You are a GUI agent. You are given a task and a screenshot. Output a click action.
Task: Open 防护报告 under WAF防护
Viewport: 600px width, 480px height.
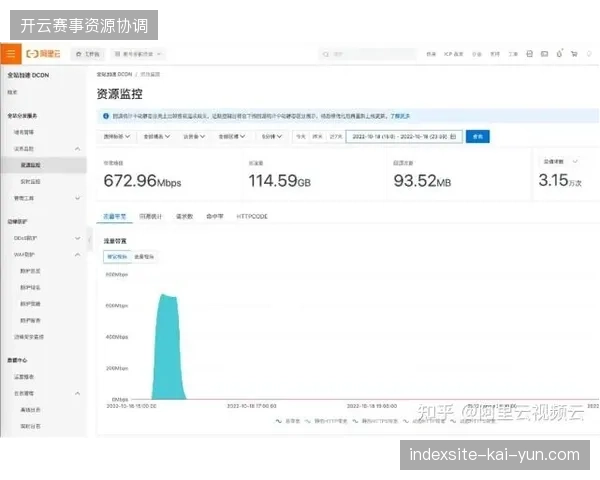[30, 320]
